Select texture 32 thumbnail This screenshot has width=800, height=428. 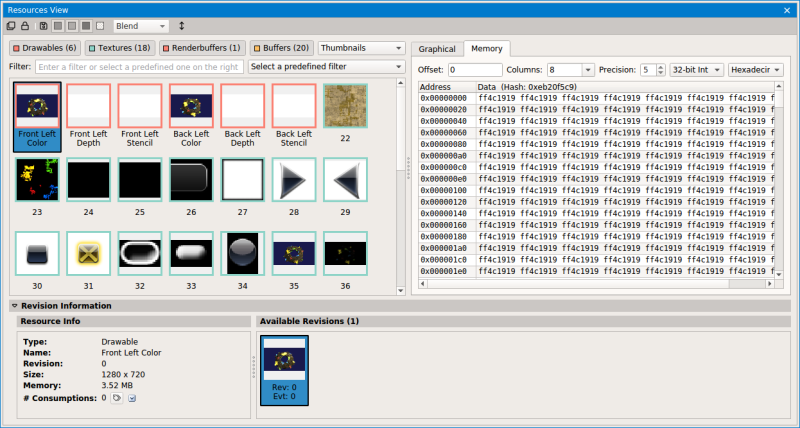tap(140, 261)
